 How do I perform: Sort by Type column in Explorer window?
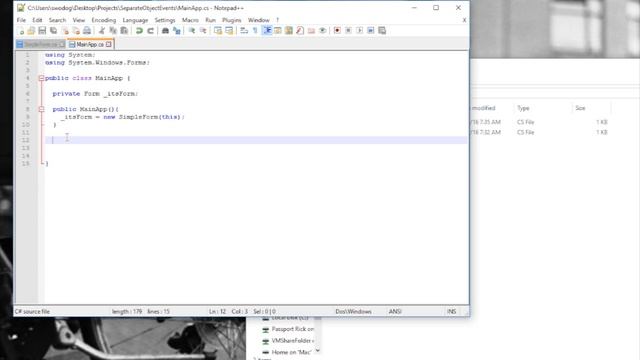[x=523, y=108]
